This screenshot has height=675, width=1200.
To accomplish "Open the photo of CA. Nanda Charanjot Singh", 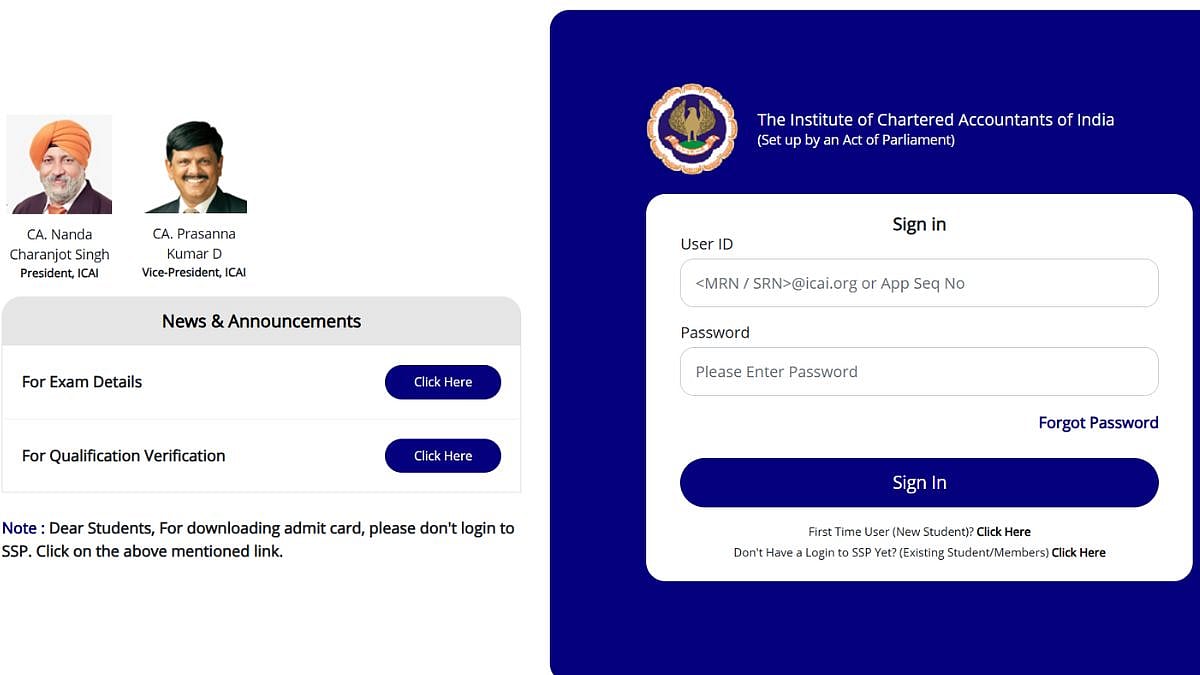I will (59, 164).
